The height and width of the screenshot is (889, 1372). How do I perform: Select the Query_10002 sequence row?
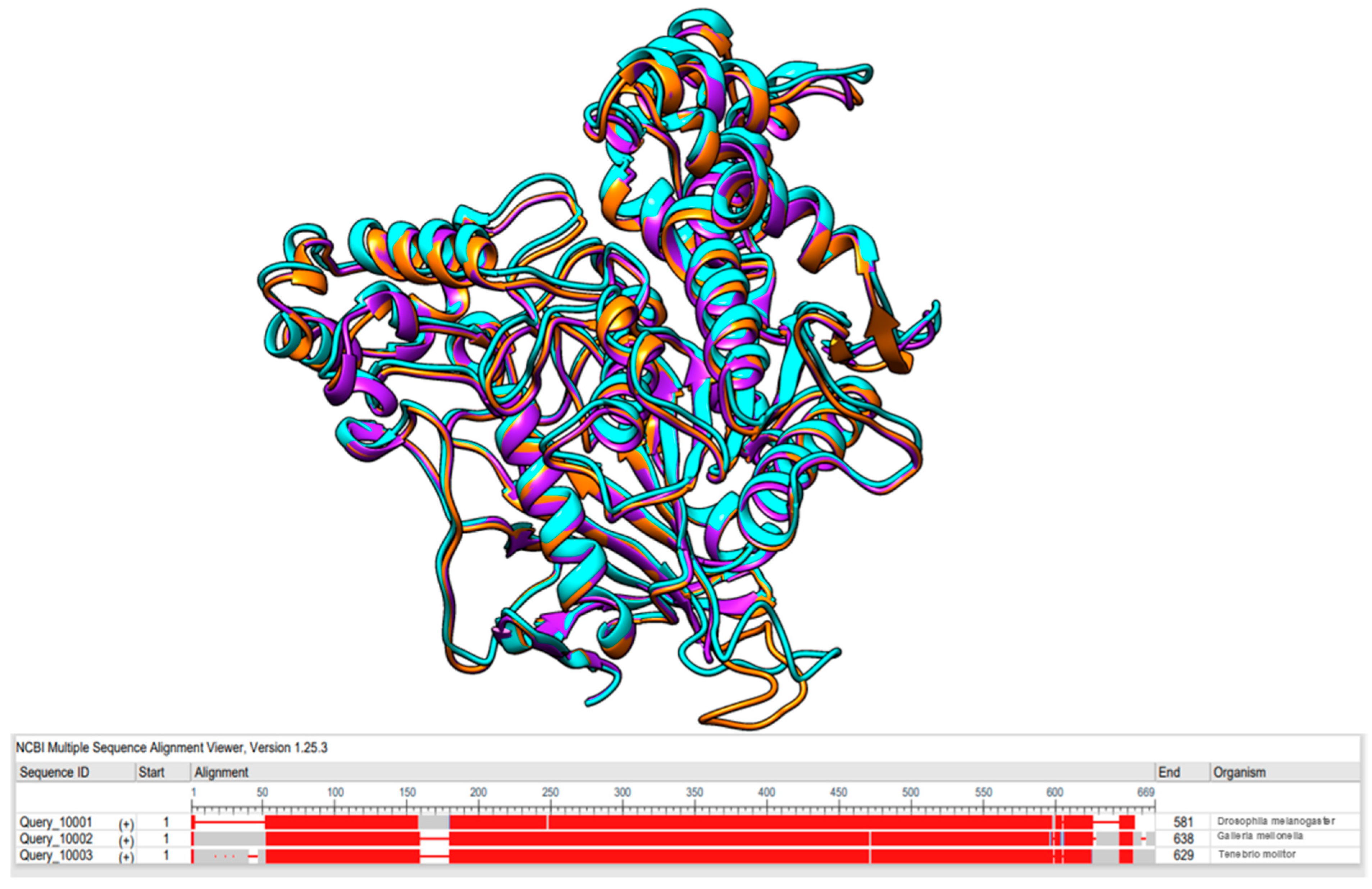(55, 838)
